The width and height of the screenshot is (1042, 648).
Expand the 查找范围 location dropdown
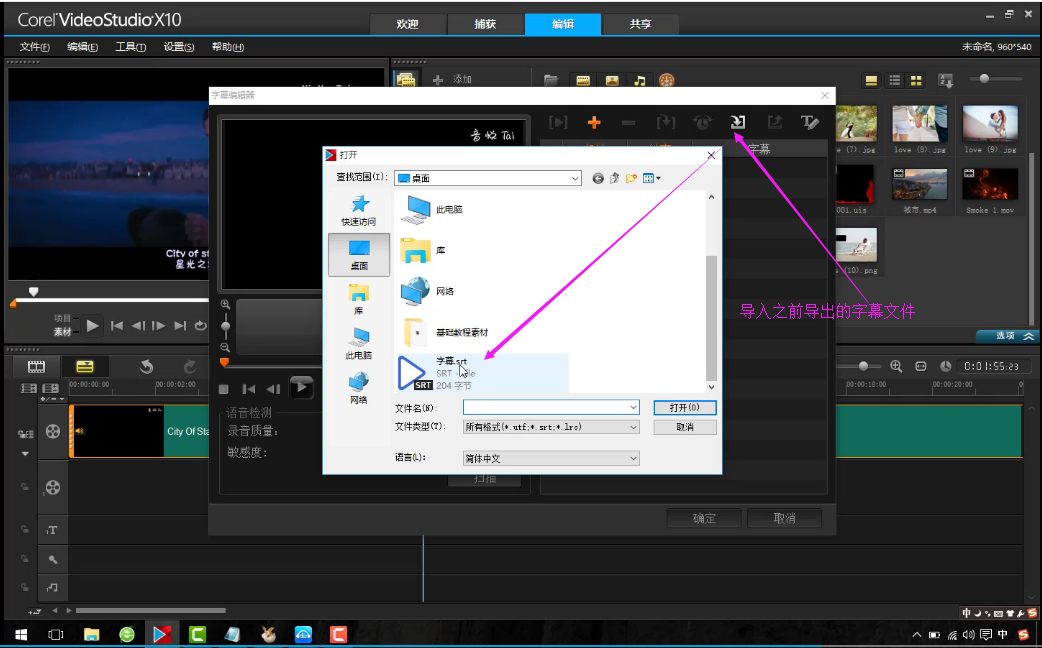click(575, 178)
